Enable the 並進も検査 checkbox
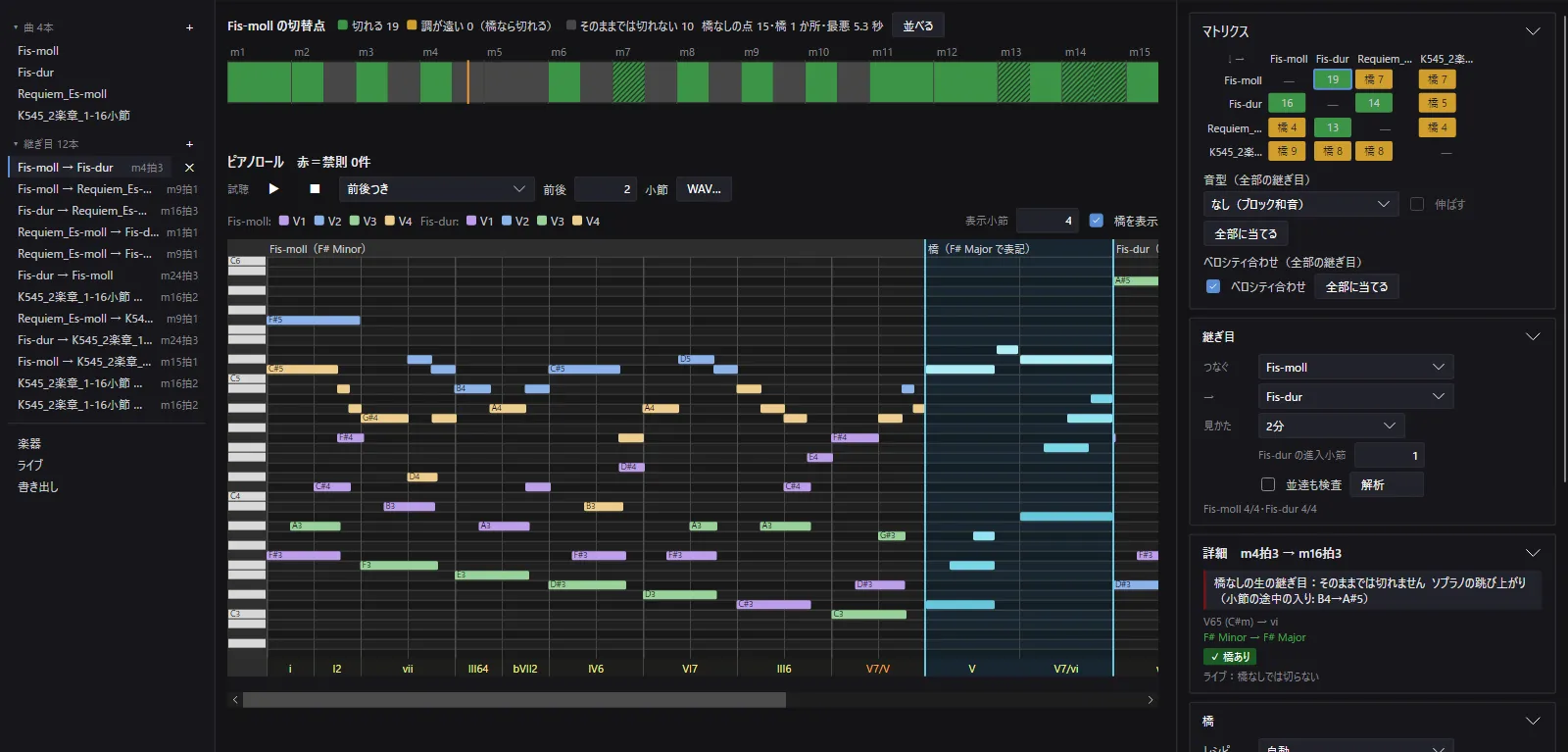Viewport: 1568px width, 752px height. (1267, 484)
